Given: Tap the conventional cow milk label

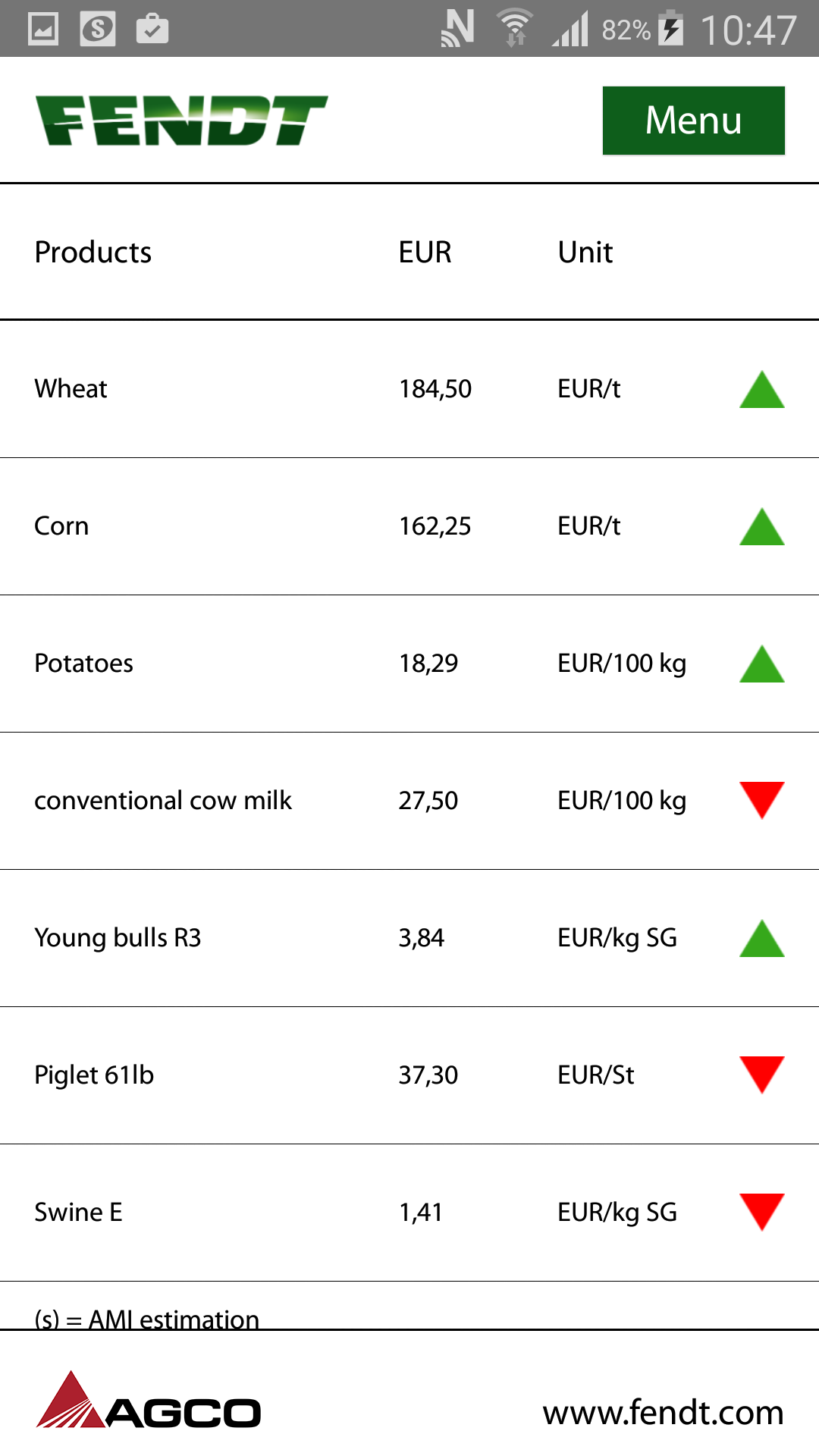Looking at the screenshot, I should (x=163, y=801).
